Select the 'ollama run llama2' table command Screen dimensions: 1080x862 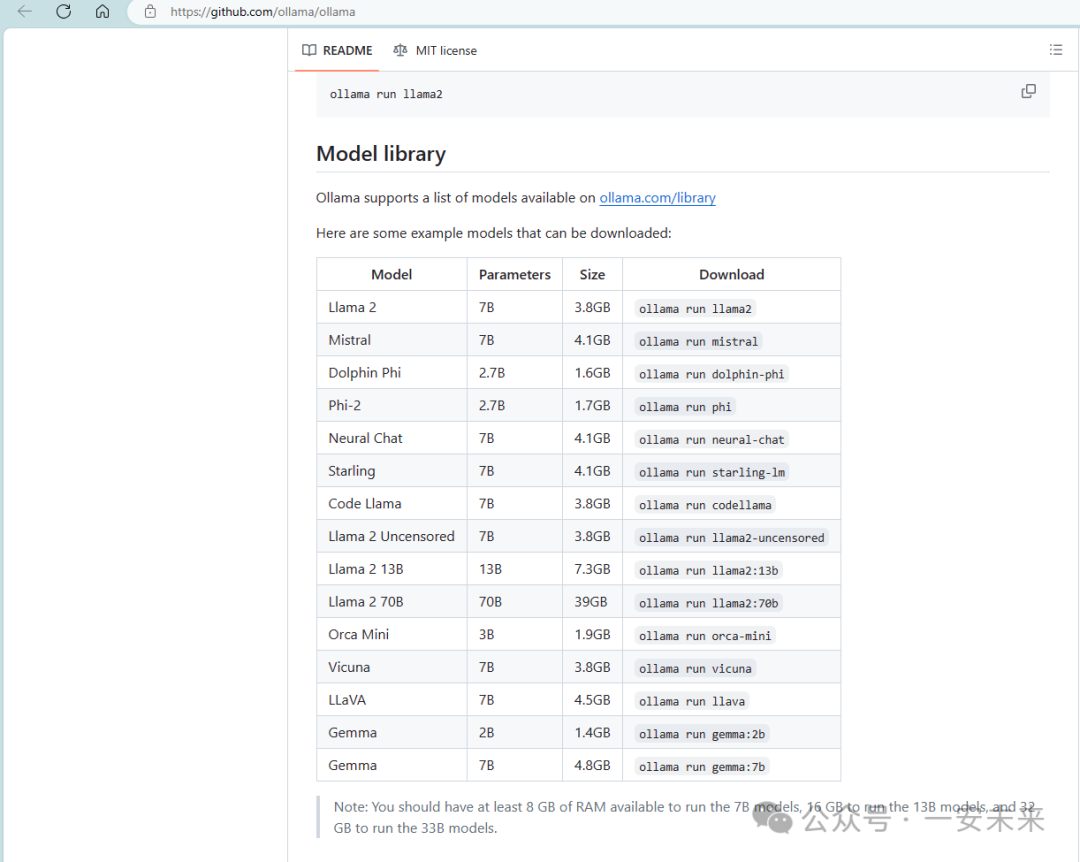695,309
